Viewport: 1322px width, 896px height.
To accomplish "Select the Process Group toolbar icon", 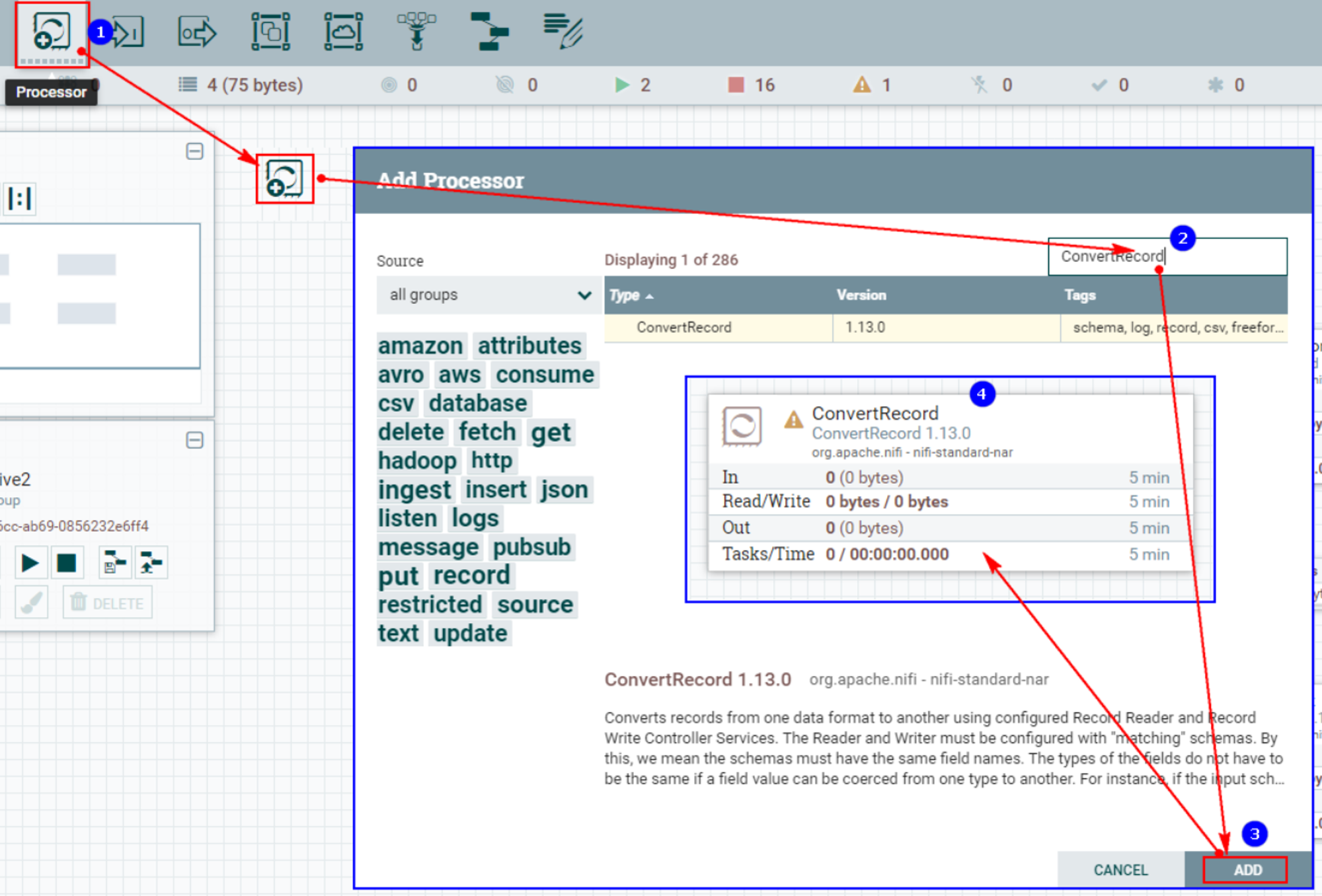I will [x=271, y=32].
